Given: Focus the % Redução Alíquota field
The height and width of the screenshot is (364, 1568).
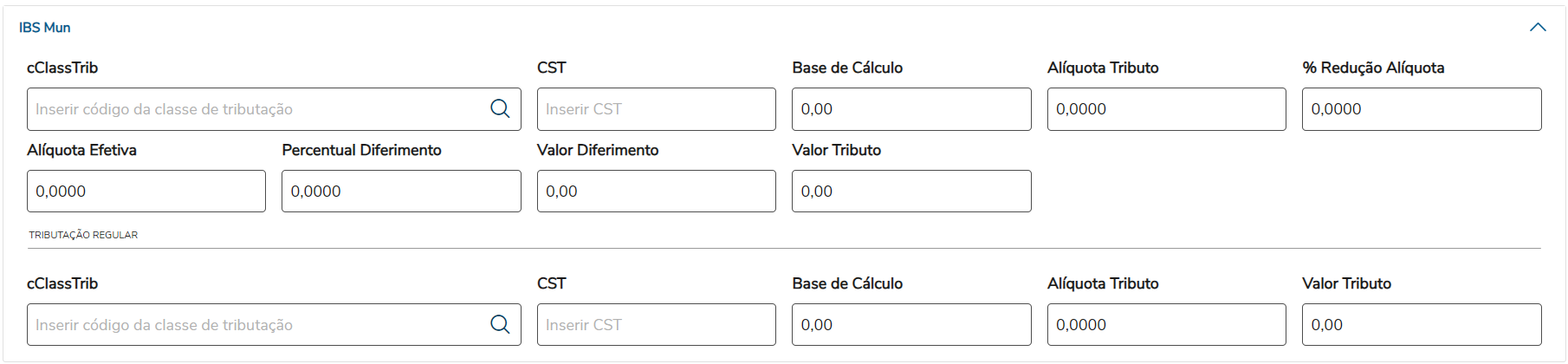Looking at the screenshot, I should (x=1421, y=109).
